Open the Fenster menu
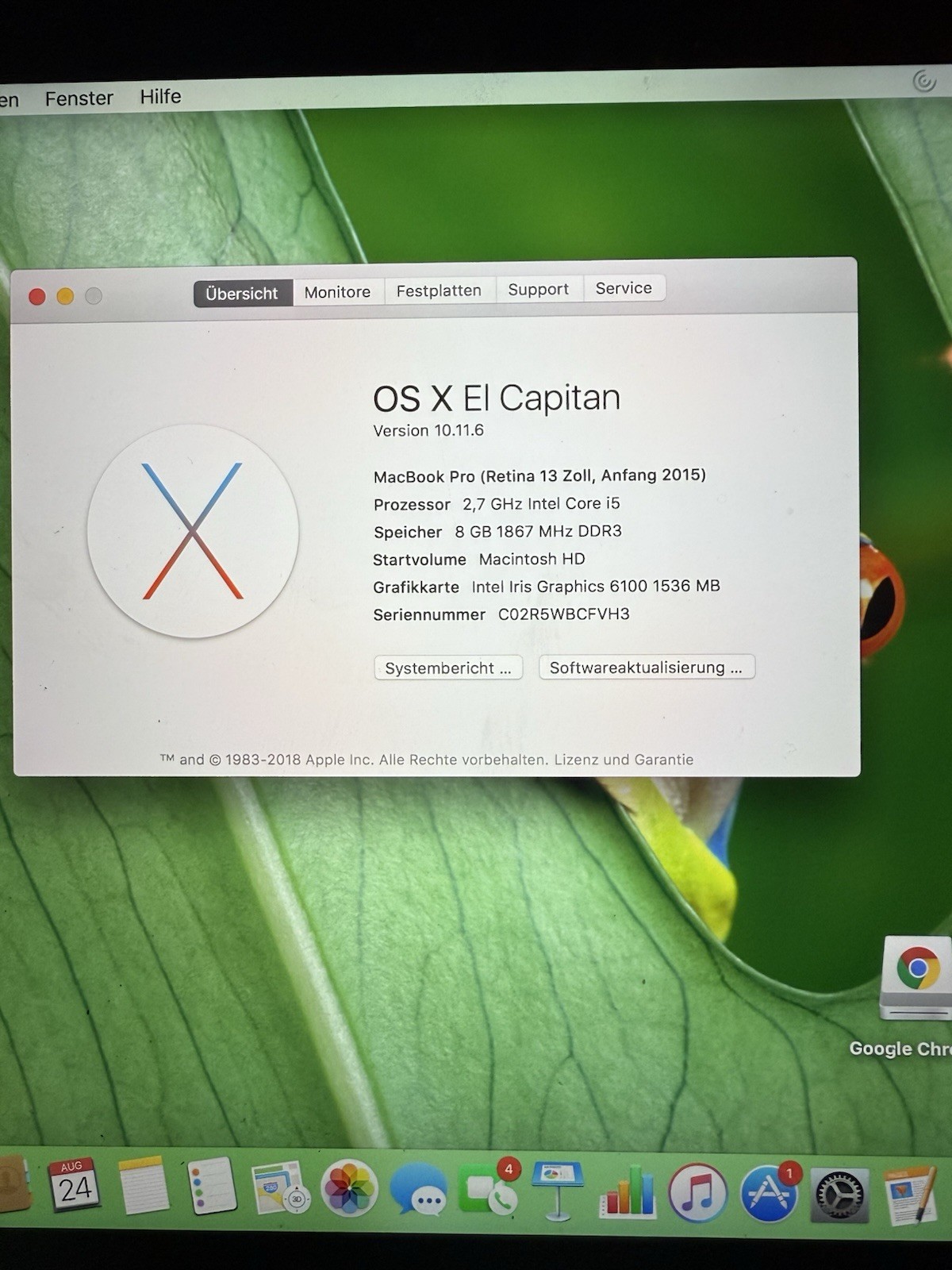This screenshot has width=952, height=1270. click(79, 98)
